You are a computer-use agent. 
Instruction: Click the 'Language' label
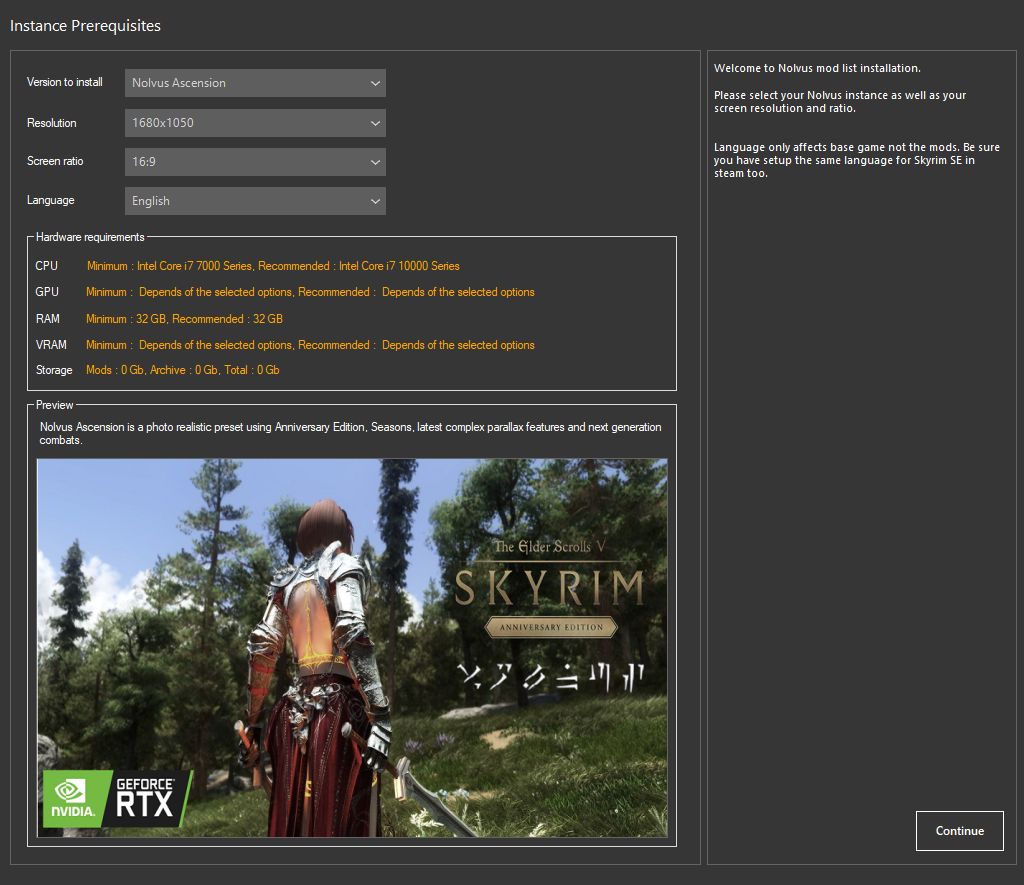[x=50, y=201]
